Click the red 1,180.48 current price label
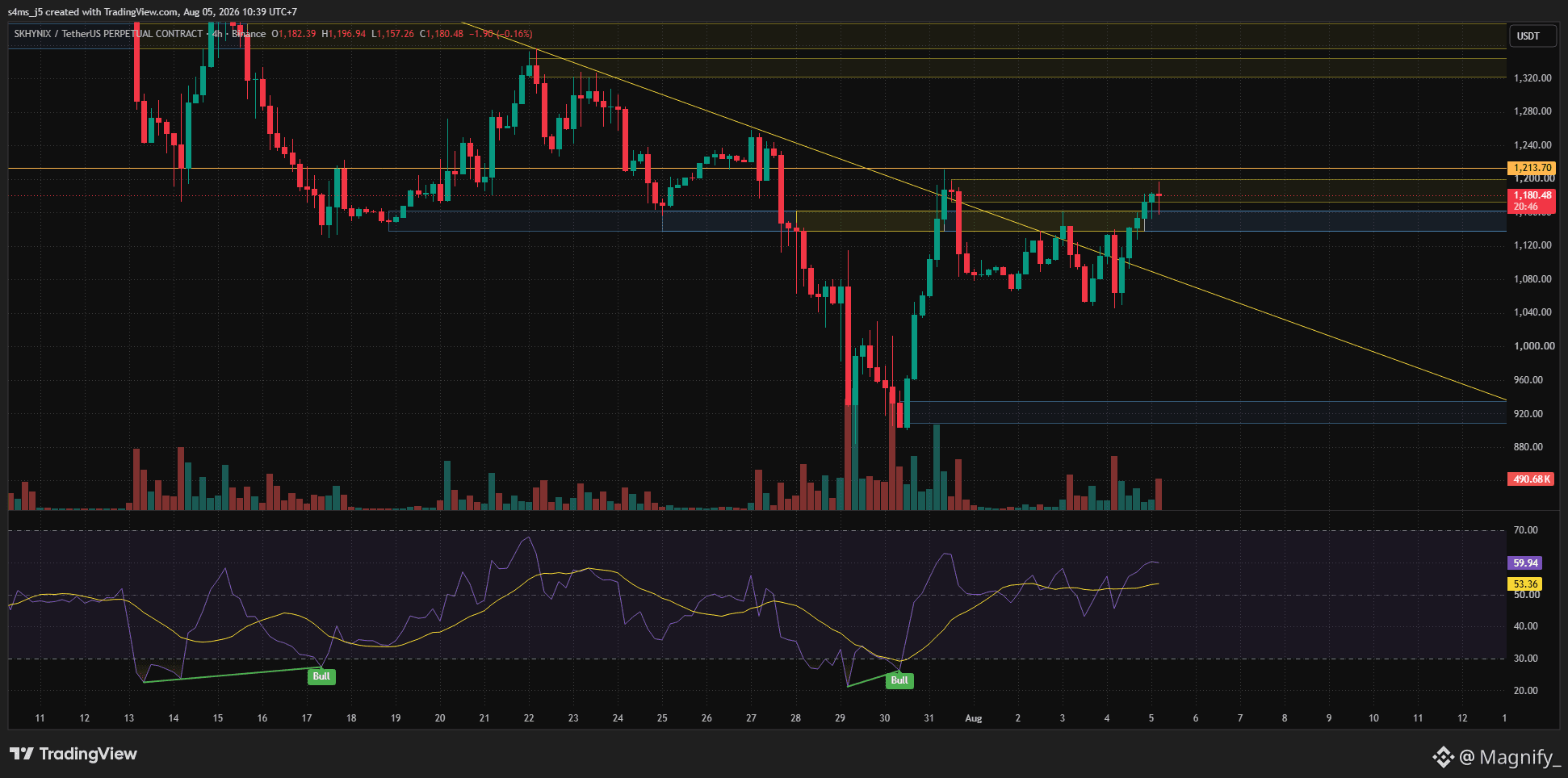Image resolution: width=1568 pixels, height=778 pixels. [x=1532, y=195]
